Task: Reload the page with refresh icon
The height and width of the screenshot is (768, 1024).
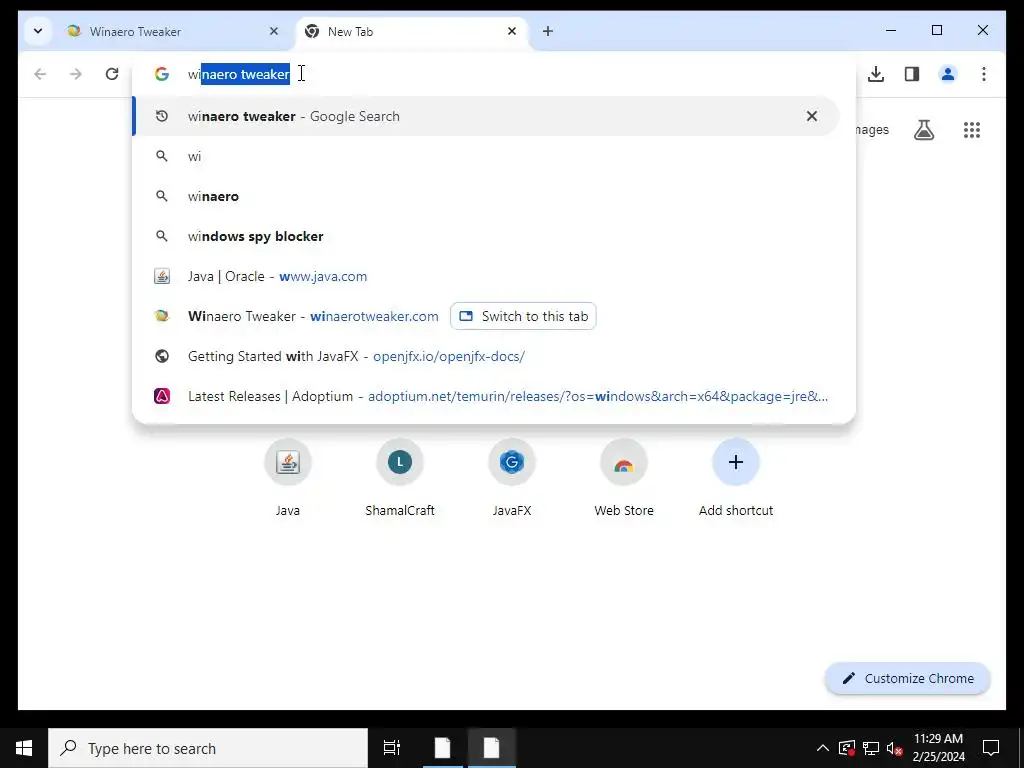Action: (112, 74)
